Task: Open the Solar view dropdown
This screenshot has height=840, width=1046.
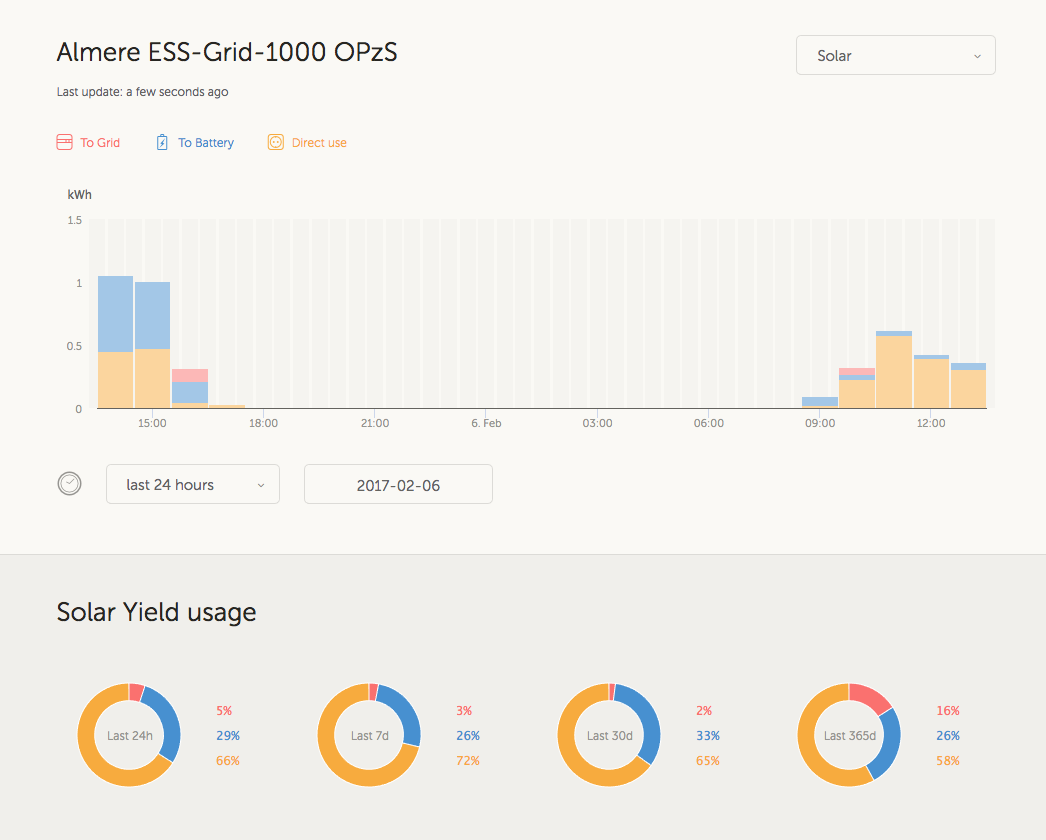Action: click(x=895, y=56)
